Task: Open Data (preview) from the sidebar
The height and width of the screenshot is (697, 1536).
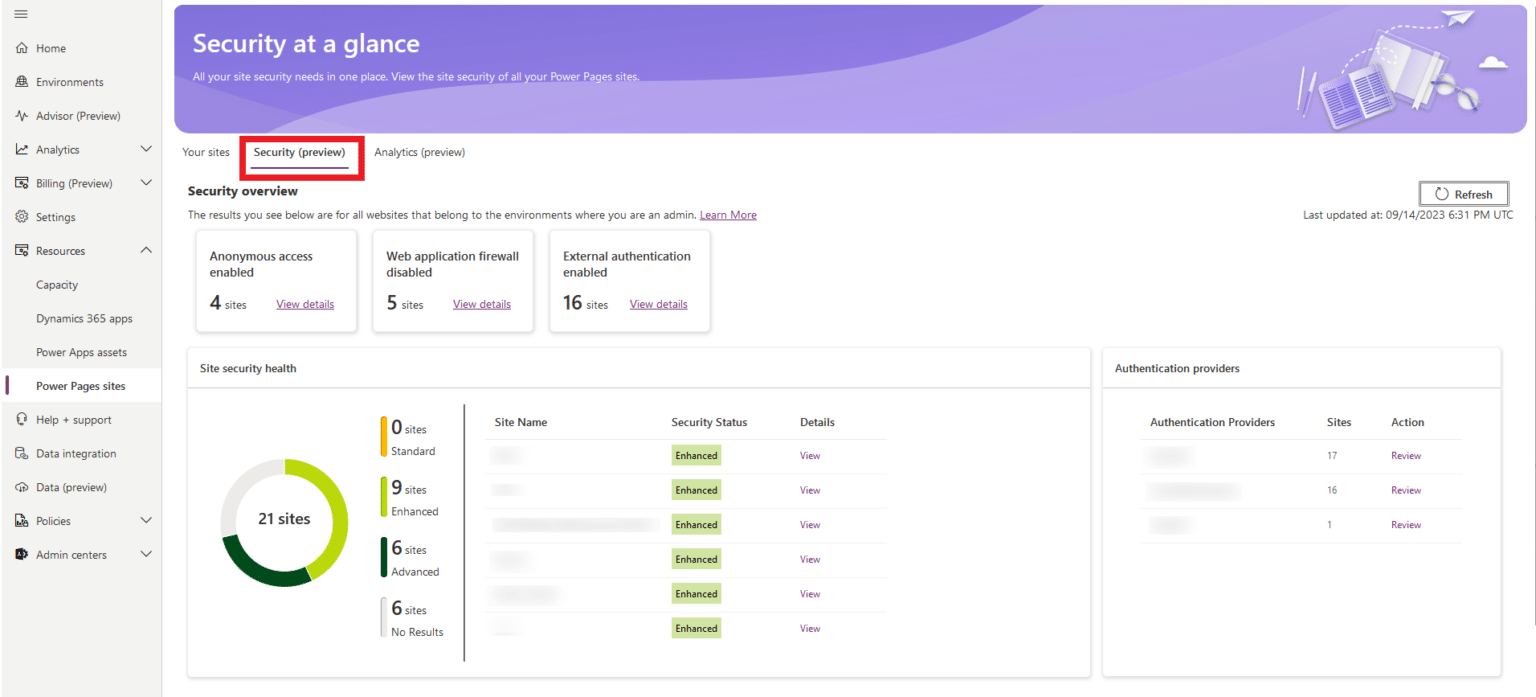Action: click(x=68, y=487)
